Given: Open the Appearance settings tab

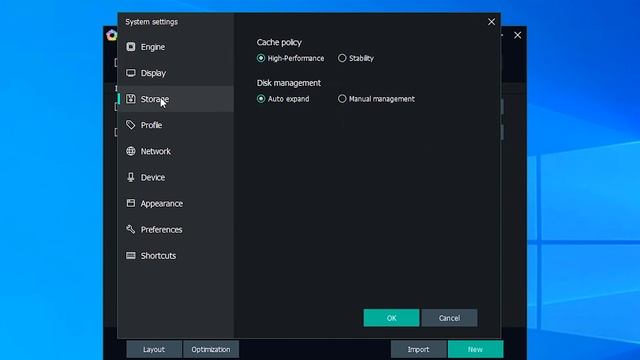Looking at the screenshot, I should [176, 203].
